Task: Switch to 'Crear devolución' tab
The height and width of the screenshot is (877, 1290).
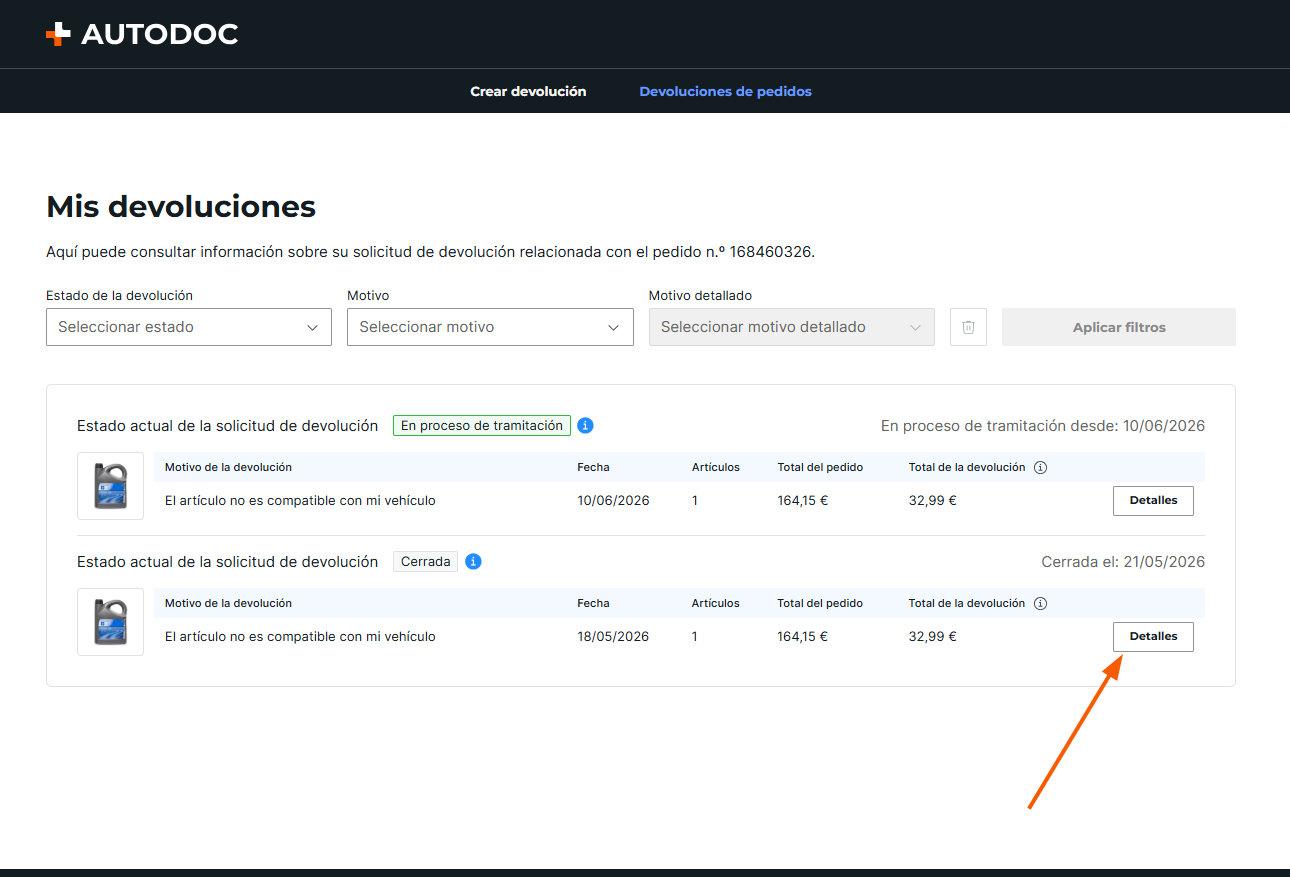Action: 528,91
